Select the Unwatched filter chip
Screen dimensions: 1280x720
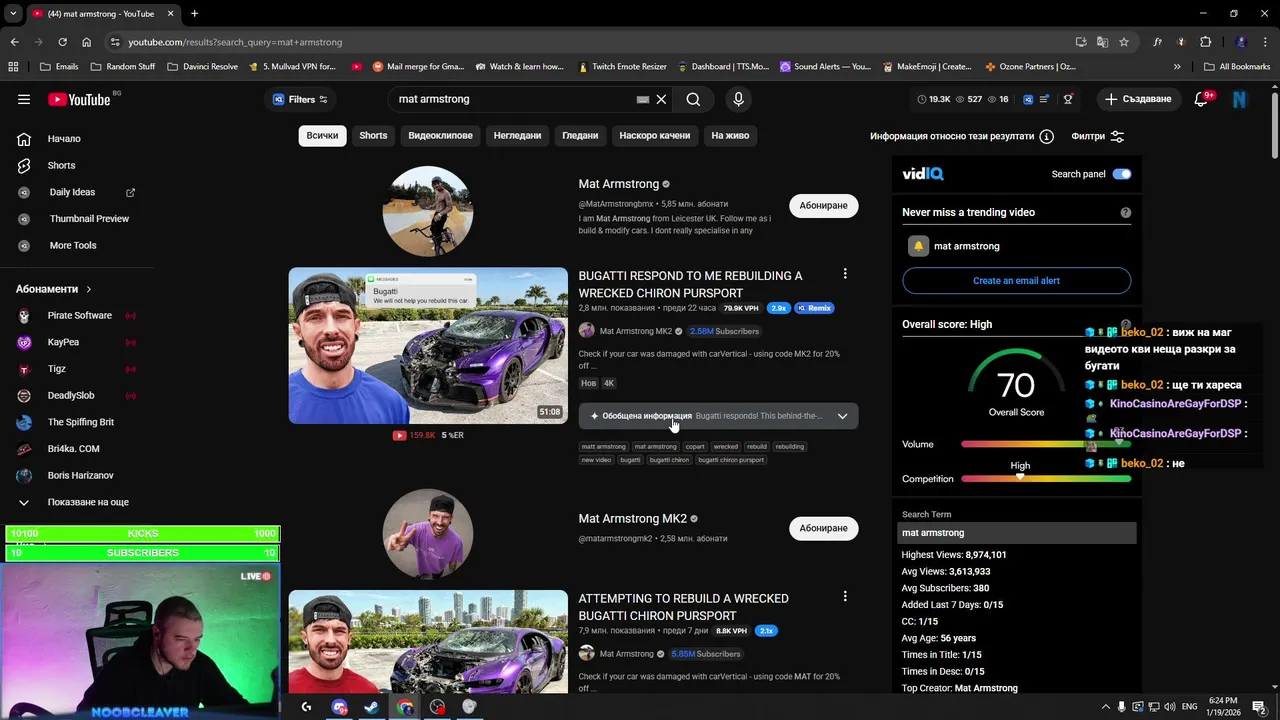517,135
